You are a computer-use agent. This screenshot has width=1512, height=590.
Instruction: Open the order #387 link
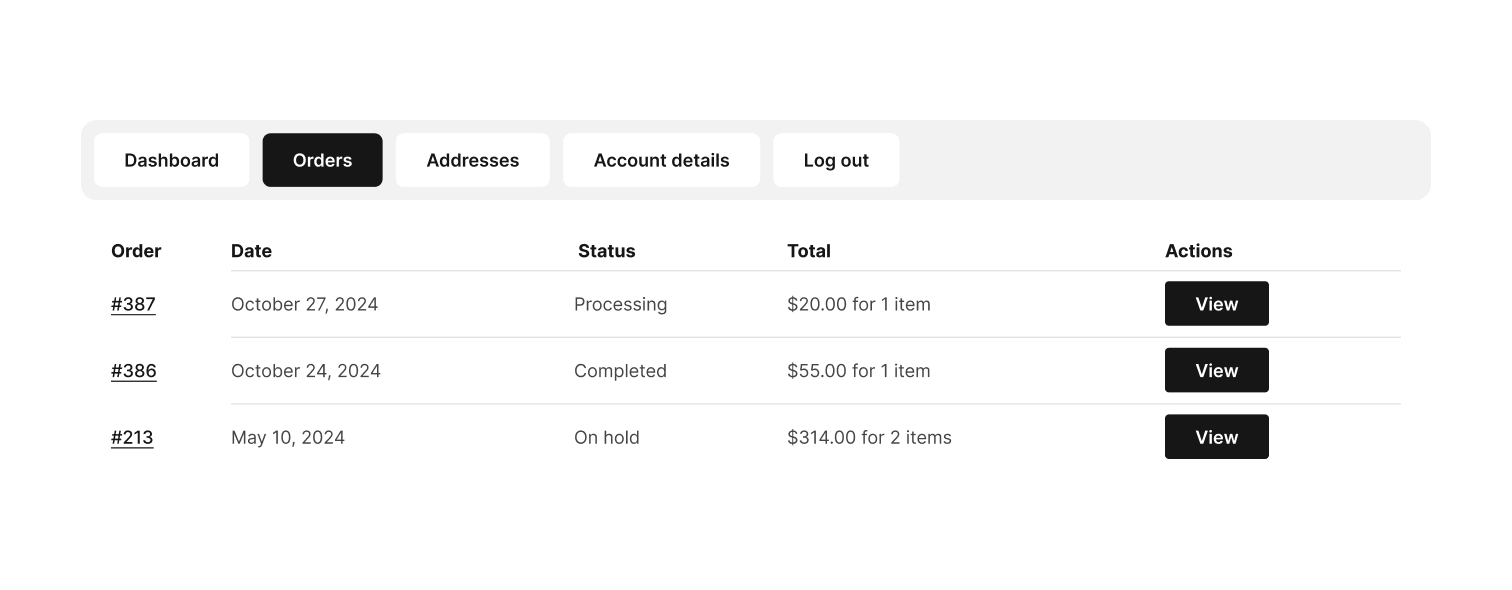[133, 304]
